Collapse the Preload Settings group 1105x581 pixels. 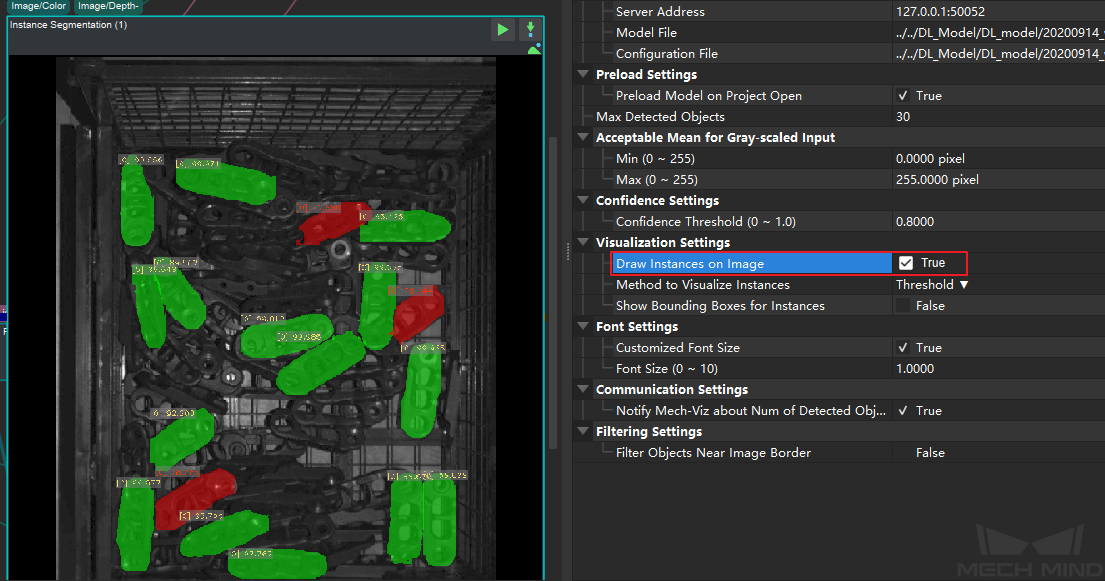point(584,75)
